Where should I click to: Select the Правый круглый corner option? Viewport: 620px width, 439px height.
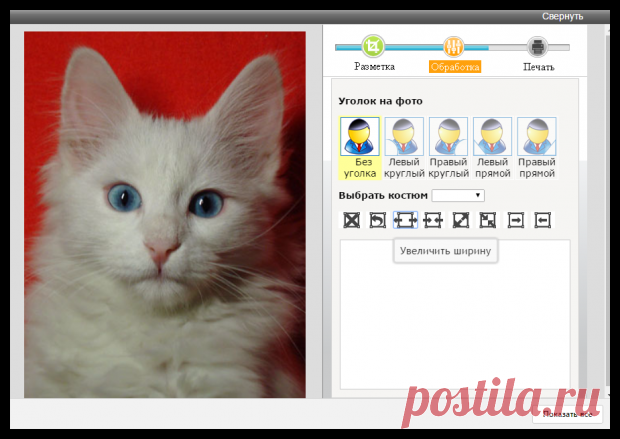click(x=448, y=148)
